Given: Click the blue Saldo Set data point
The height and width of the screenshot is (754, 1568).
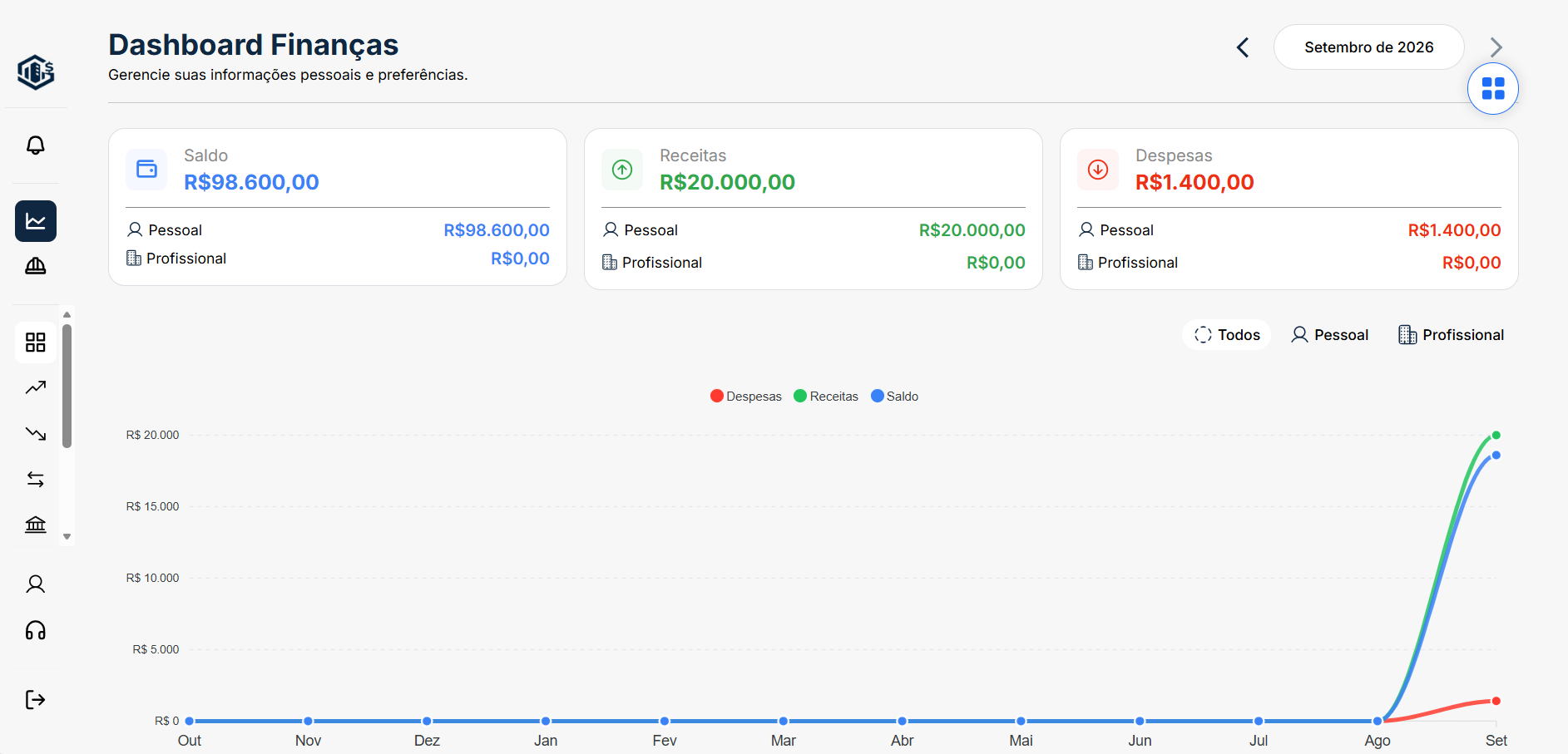Looking at the screenshot, I should [x=1496, y=456].
